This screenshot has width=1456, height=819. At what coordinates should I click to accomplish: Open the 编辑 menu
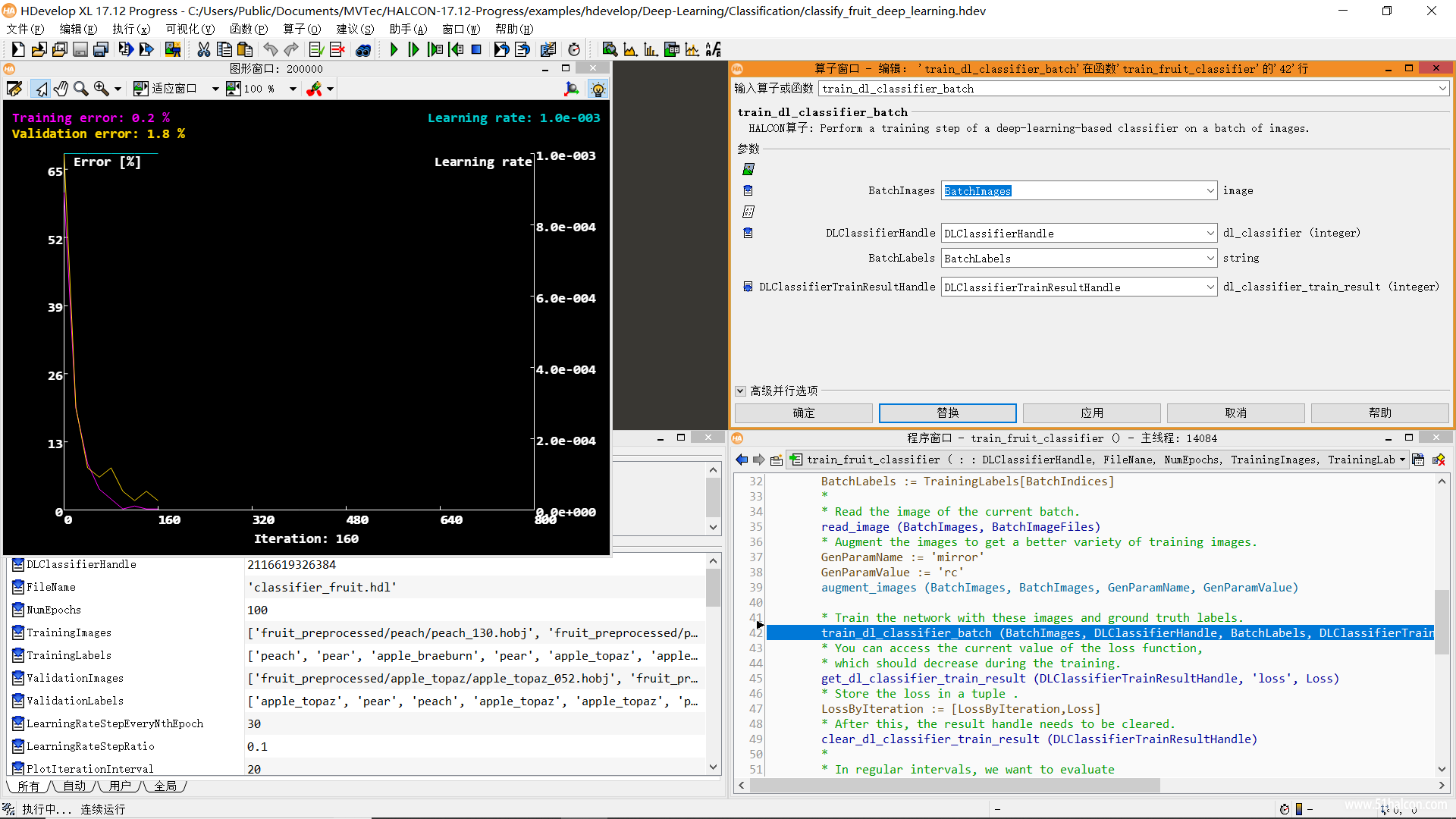tap(78, 29)
